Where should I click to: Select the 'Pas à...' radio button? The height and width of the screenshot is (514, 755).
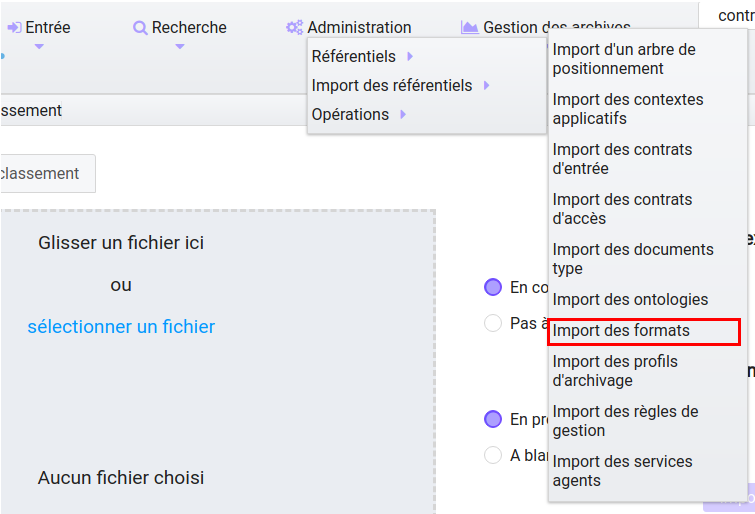point(493,323)
